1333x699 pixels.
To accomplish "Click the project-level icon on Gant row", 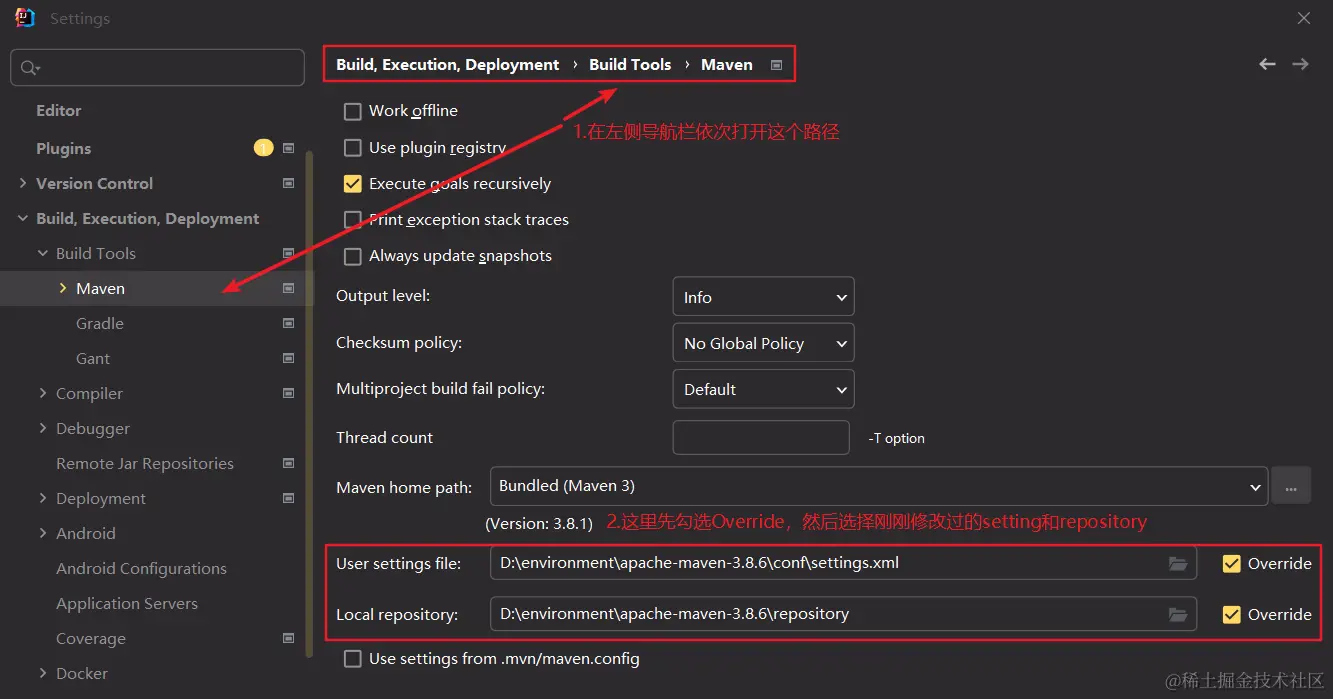I will 289,358.
